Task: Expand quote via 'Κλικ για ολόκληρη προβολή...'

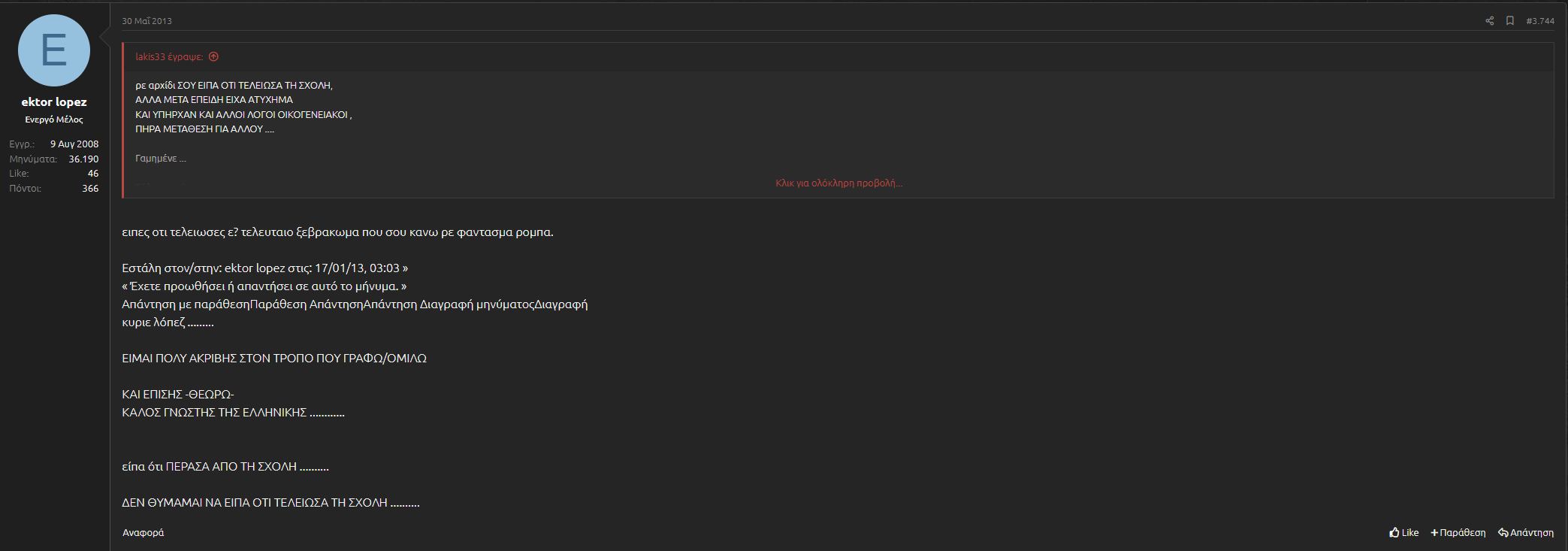Action: point(838,183)
